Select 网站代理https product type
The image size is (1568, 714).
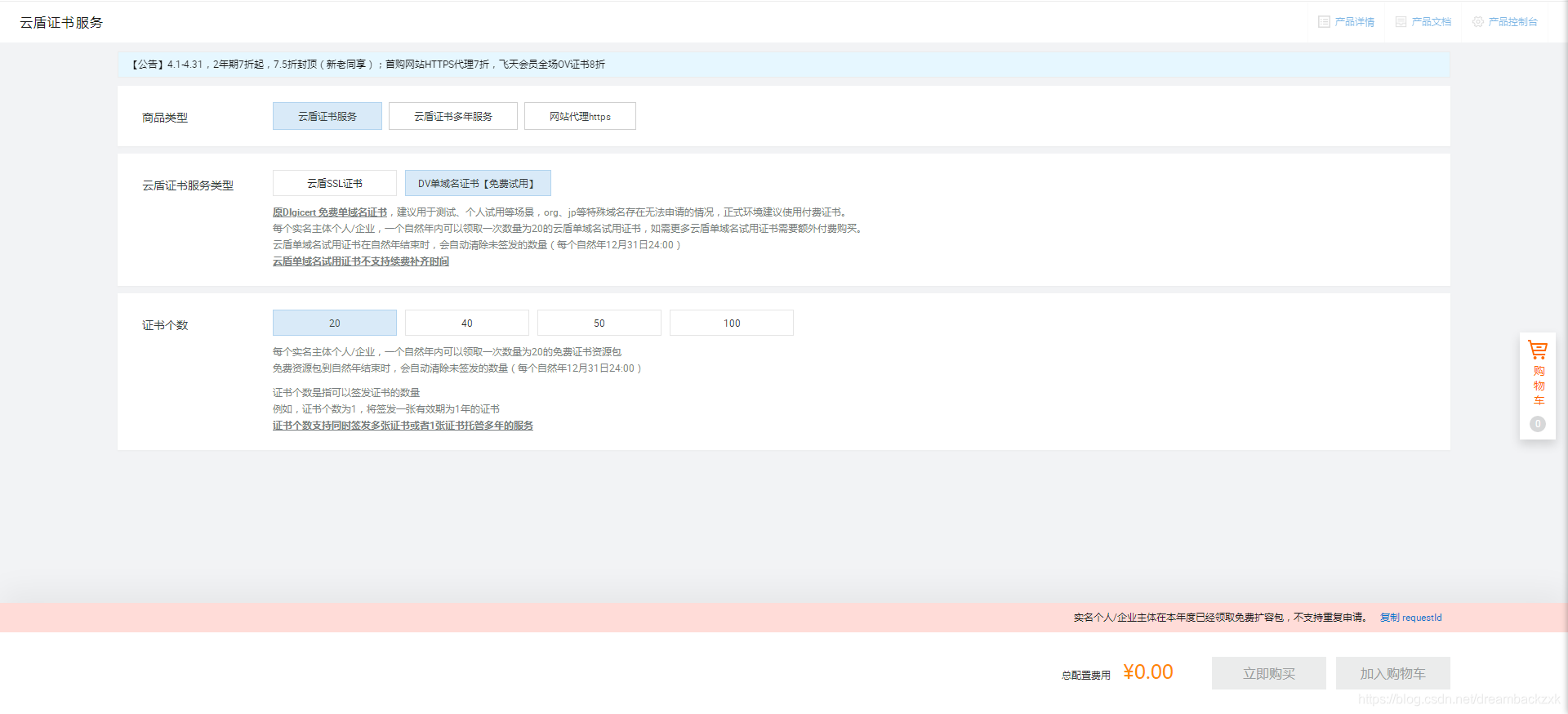click(x=580, y=116)
